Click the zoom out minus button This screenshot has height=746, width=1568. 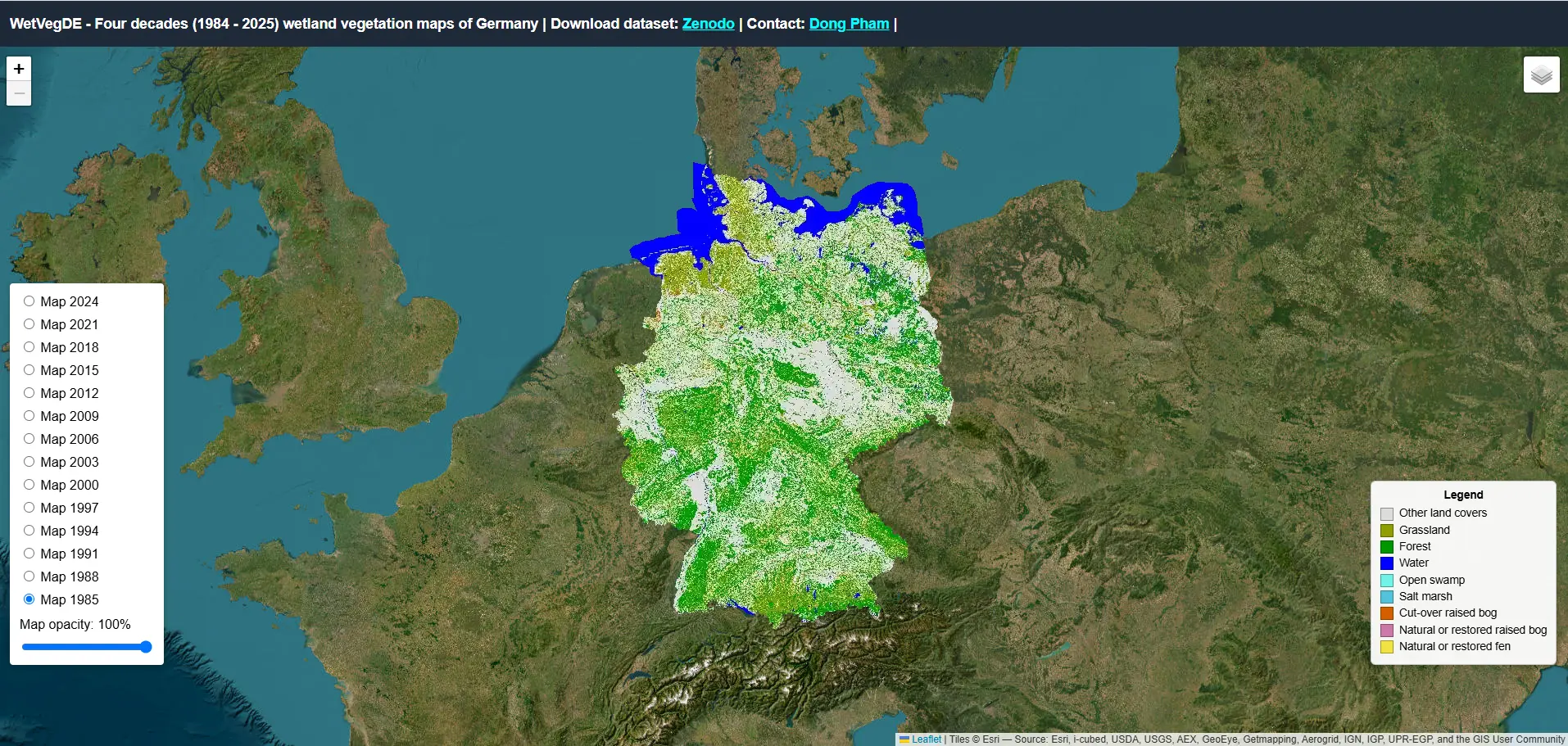(19, 93)
